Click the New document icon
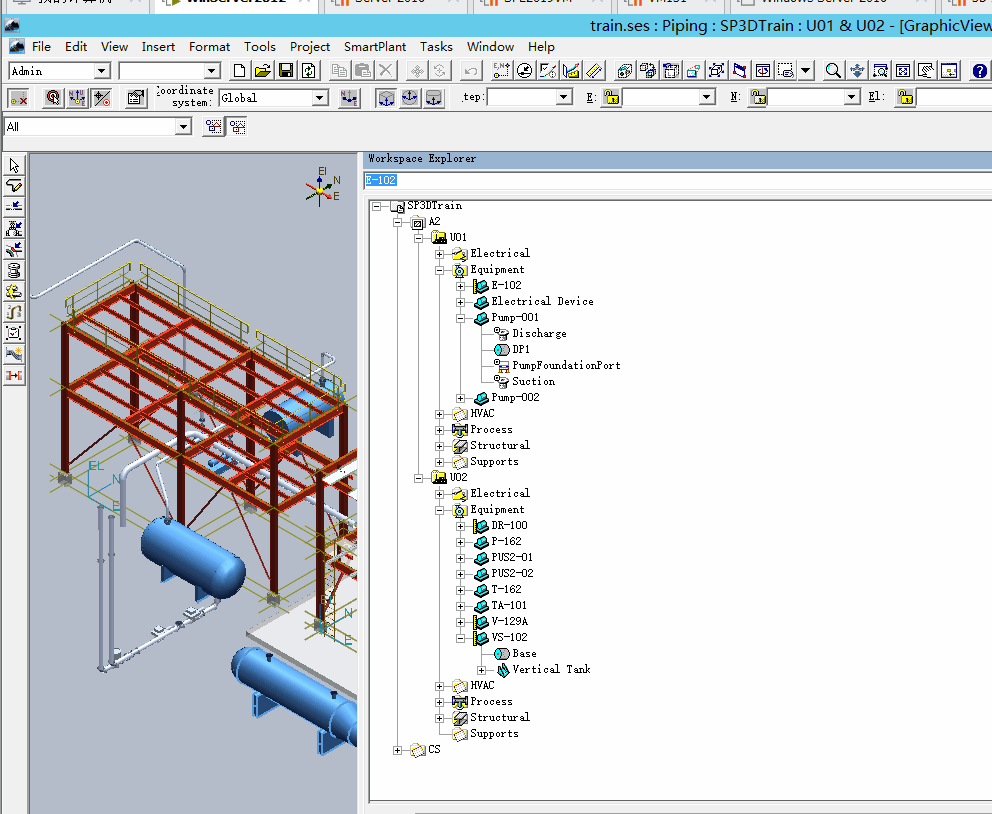 tap(239, 71)
